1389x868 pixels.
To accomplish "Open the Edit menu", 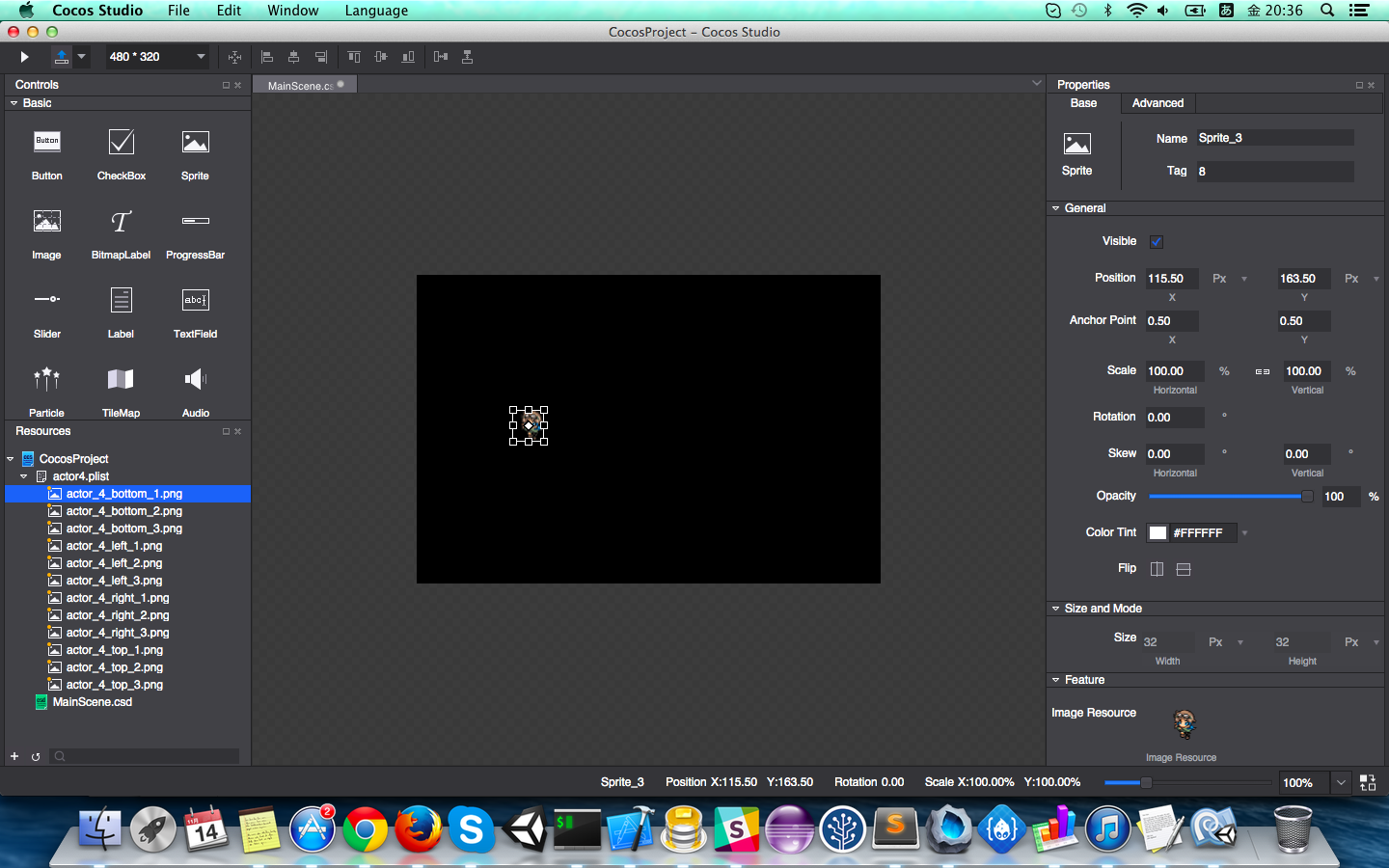I will click(x=229, y=11).
